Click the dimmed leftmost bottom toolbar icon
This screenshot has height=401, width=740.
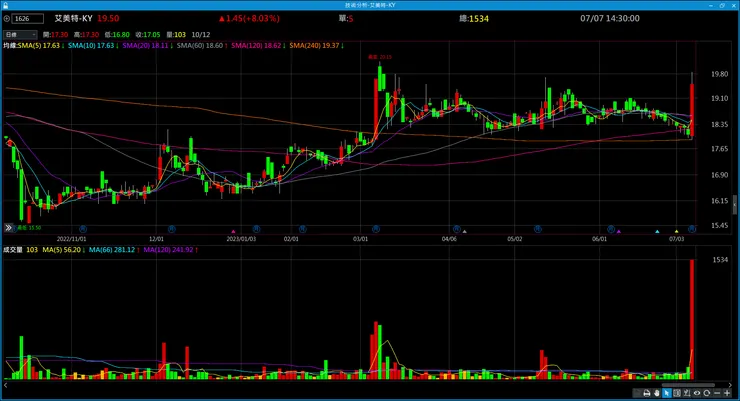[637, 393]
